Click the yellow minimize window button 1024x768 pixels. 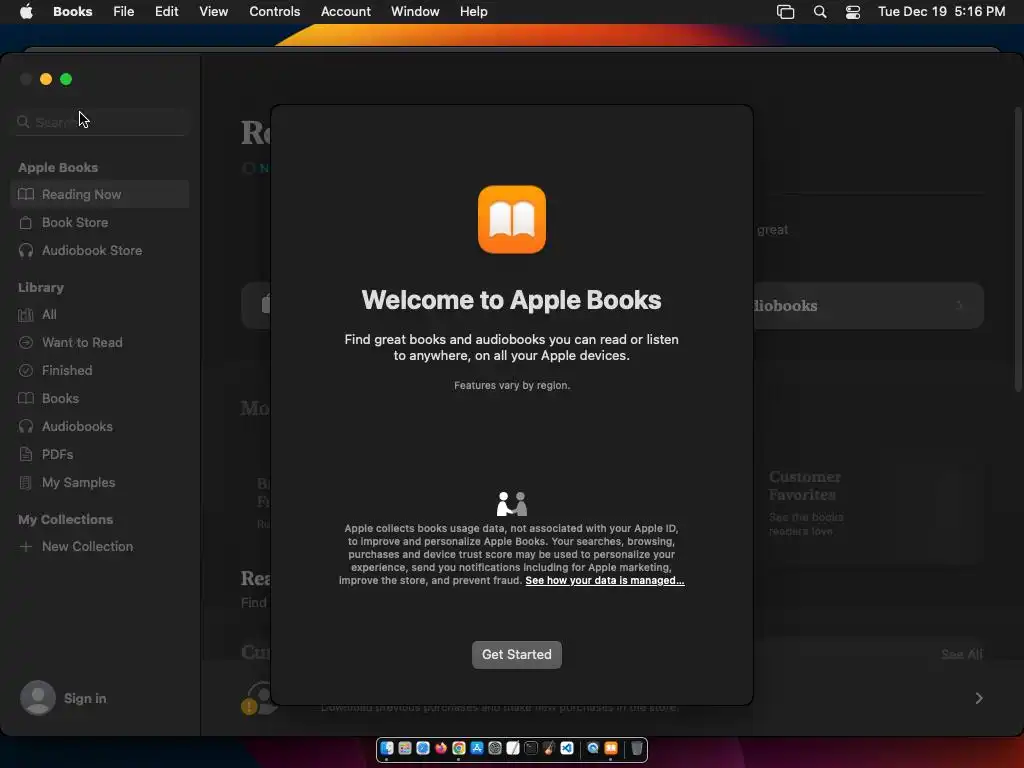(x=46, y=79)
